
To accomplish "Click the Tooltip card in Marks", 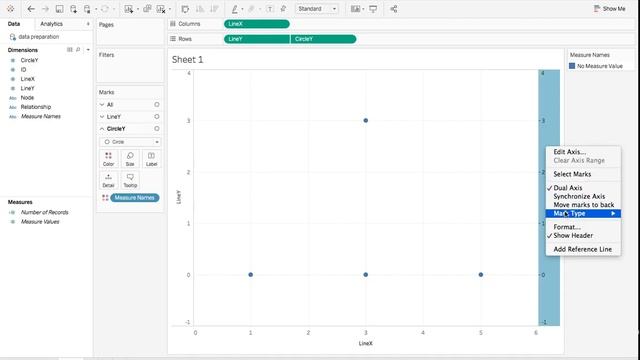I will (130, 180).
